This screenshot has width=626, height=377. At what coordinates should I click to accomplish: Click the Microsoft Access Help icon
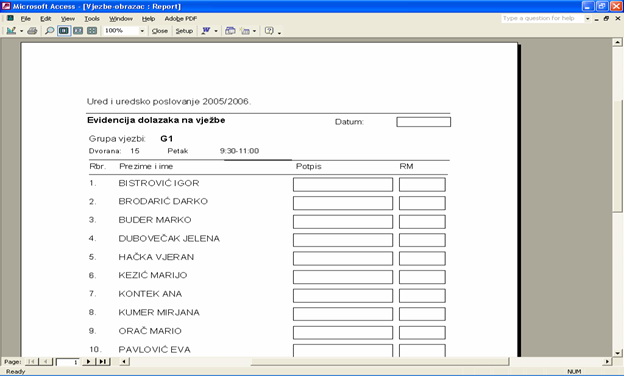click(x=269, y=31)
